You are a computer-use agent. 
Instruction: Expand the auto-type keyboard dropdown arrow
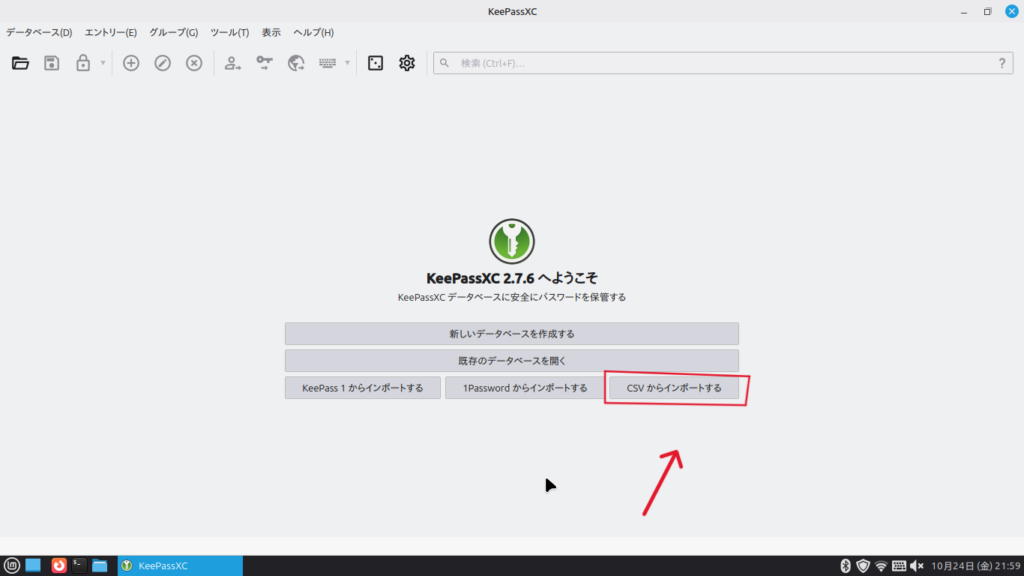click(x=347, y=63)
